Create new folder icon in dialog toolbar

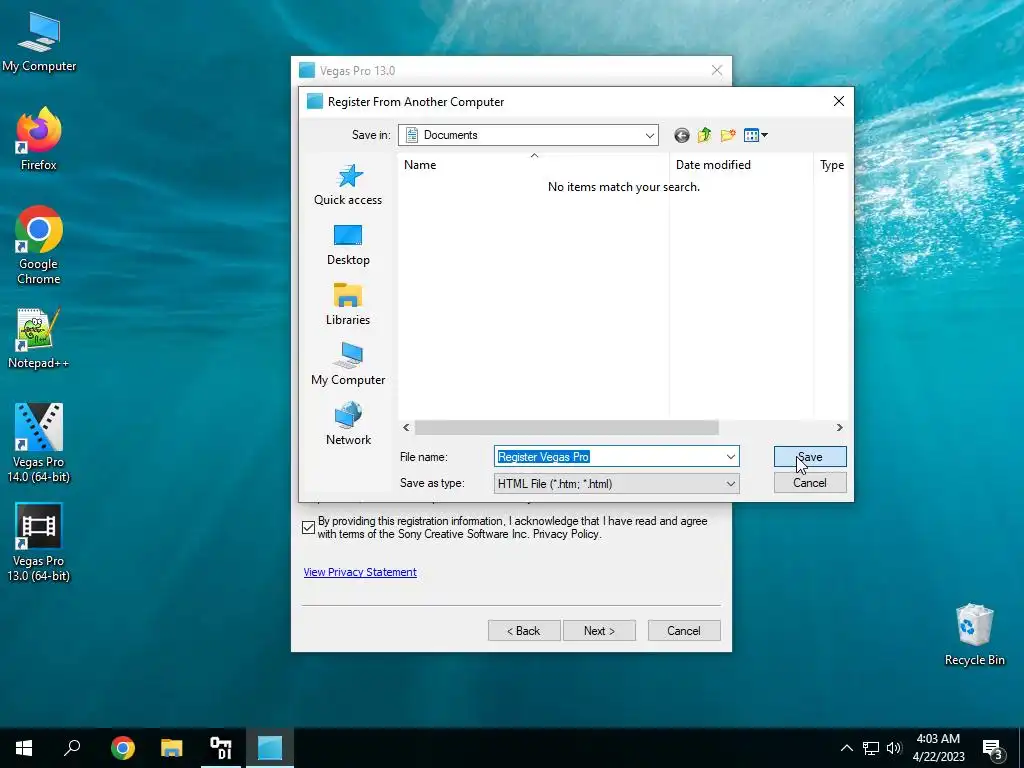[728, 135]
